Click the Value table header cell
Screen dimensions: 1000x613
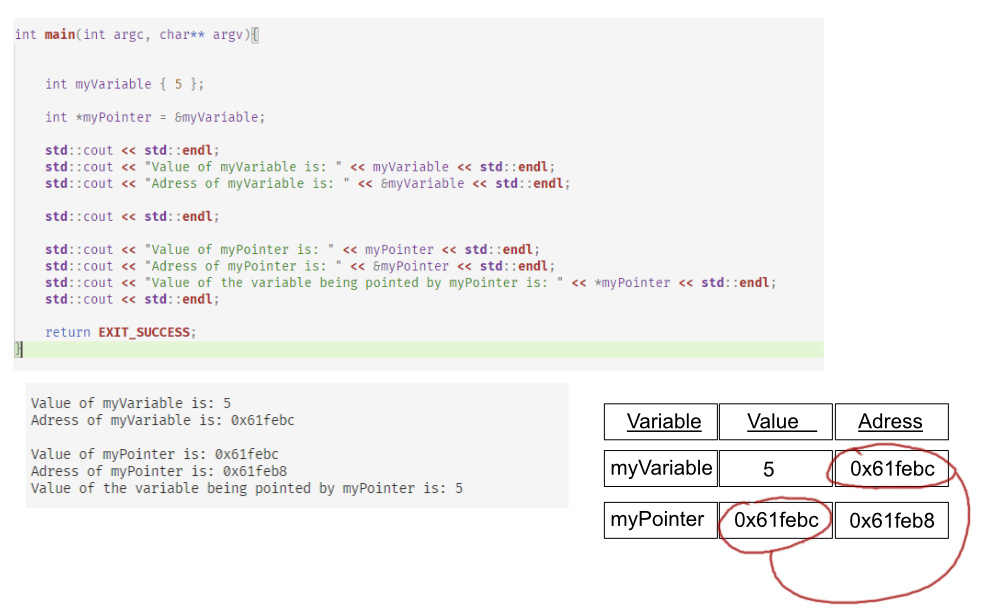pos(775,421)
